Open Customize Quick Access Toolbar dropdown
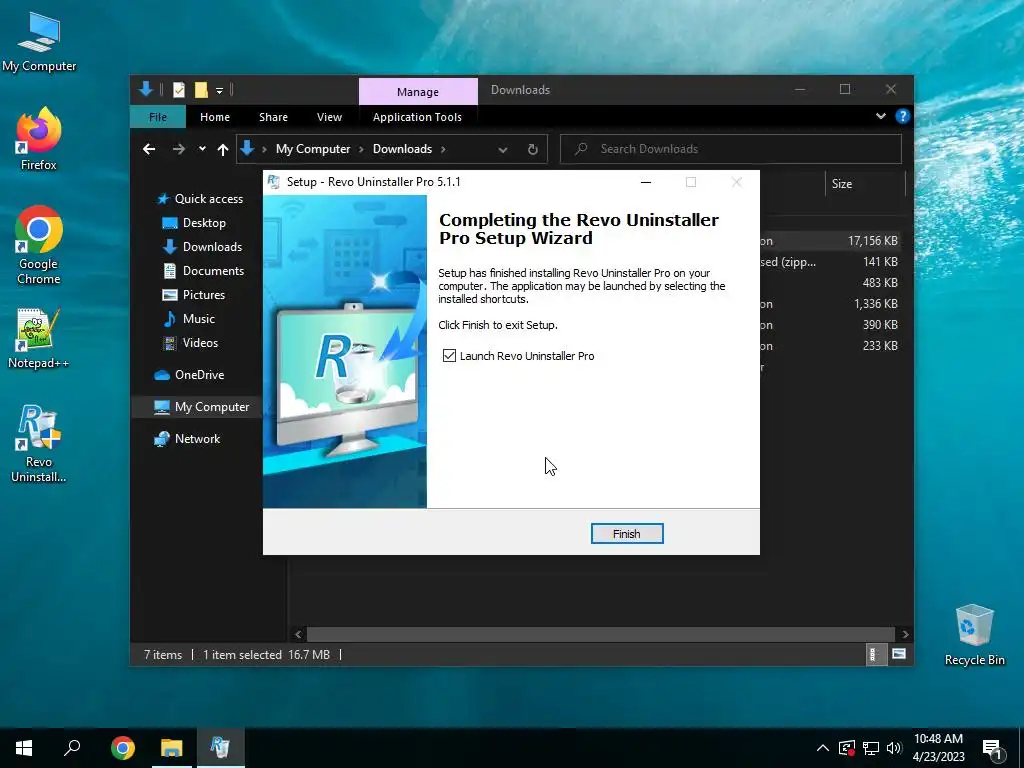Screen dimensions: 1024x768 [x=219, y=90]
